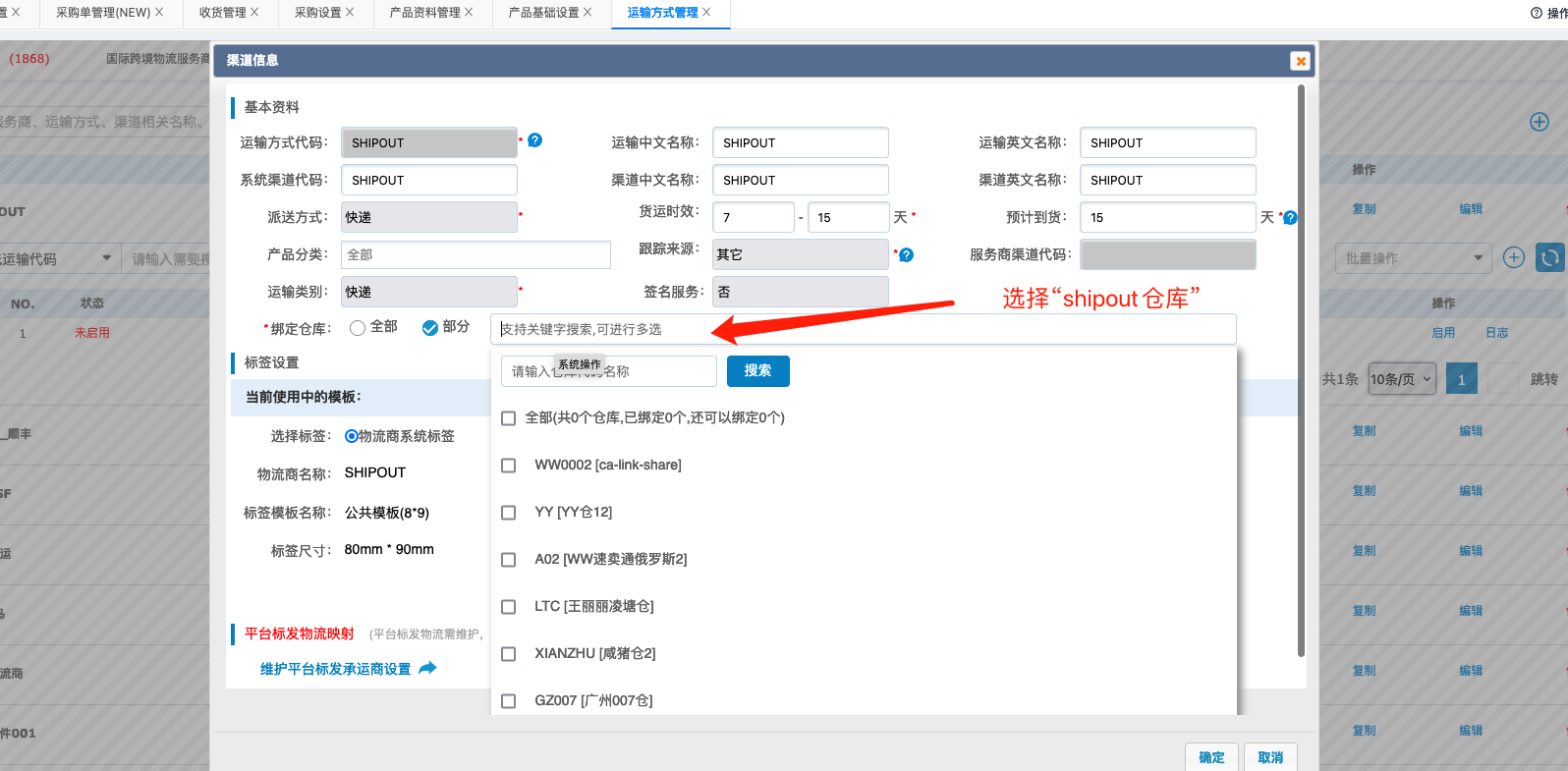Tick the WW0002 [ca-link-share] warehouse checkbox
The width and height of the screenshot is (1568, 771).
point(509,466)
